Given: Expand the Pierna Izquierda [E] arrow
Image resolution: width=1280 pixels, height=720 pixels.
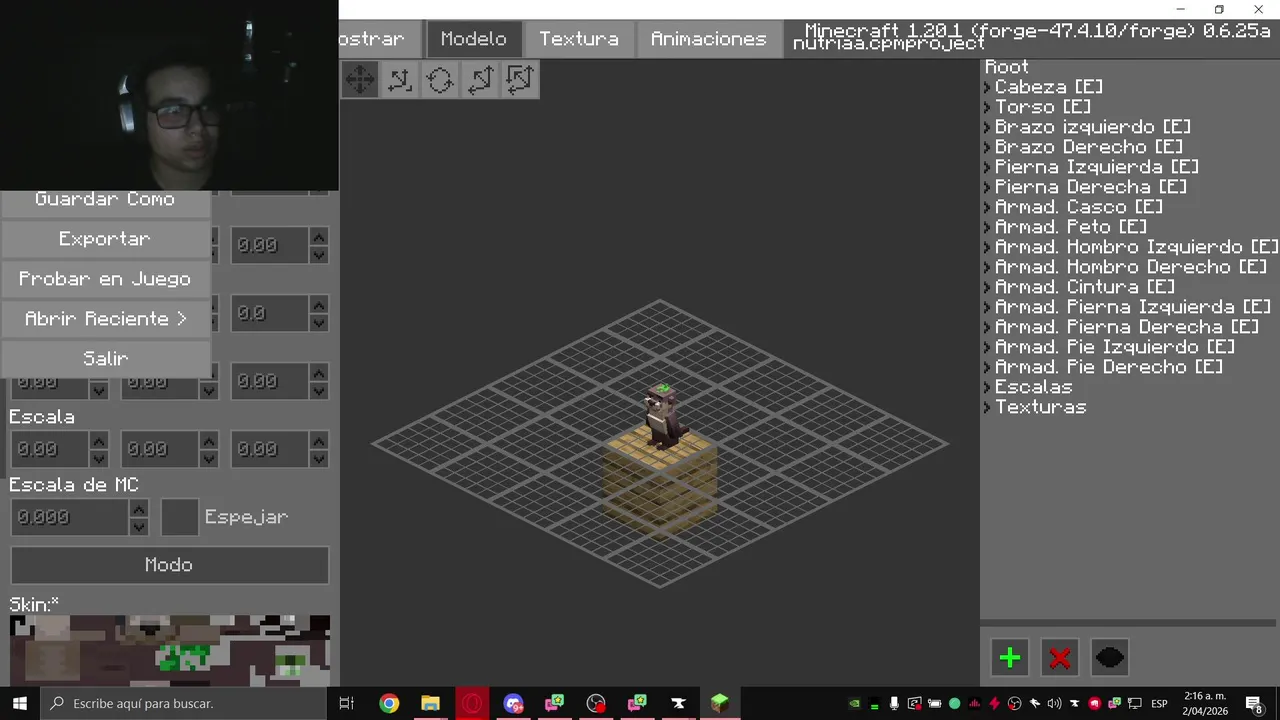Looking at the screenshot, I should tap(987, 167).
